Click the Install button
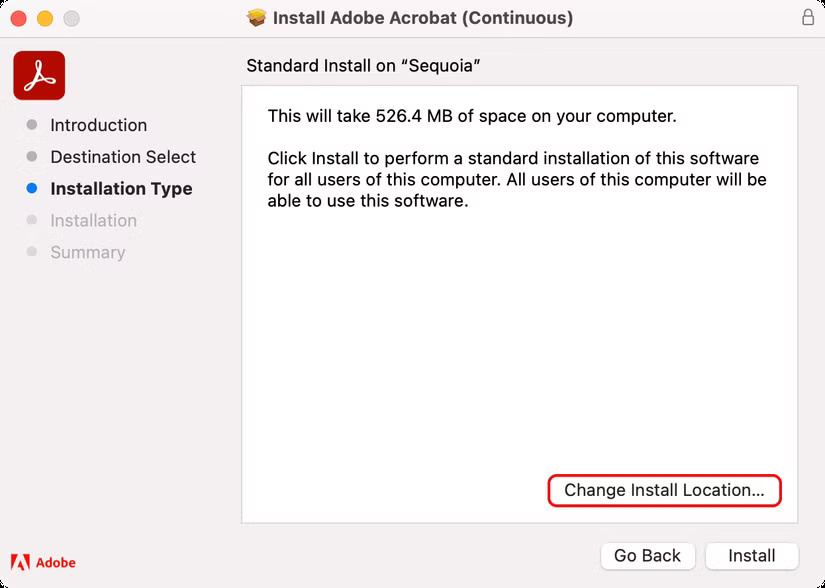Screen dimensions: 825x588 [x=751, y=555]
